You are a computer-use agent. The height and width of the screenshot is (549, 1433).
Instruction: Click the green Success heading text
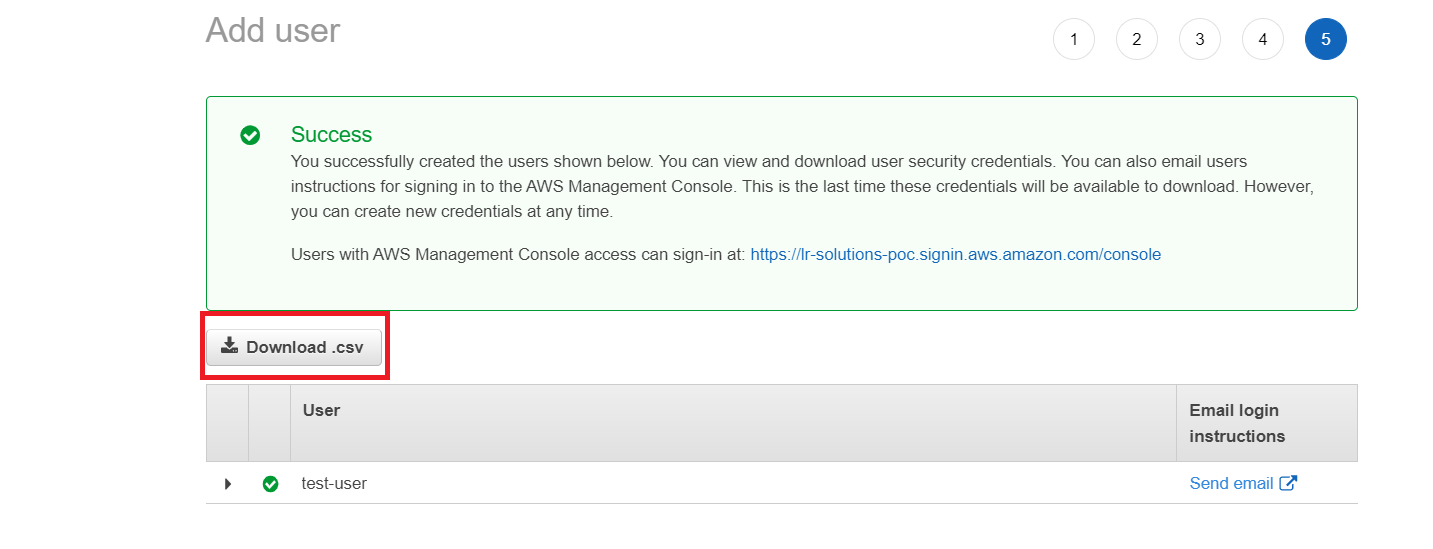(x=331, y=134)
